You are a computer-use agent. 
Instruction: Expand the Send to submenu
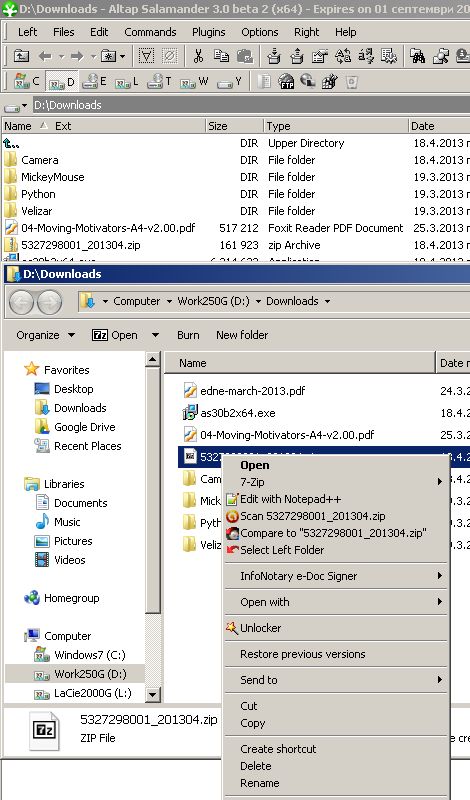pos(336,680)
